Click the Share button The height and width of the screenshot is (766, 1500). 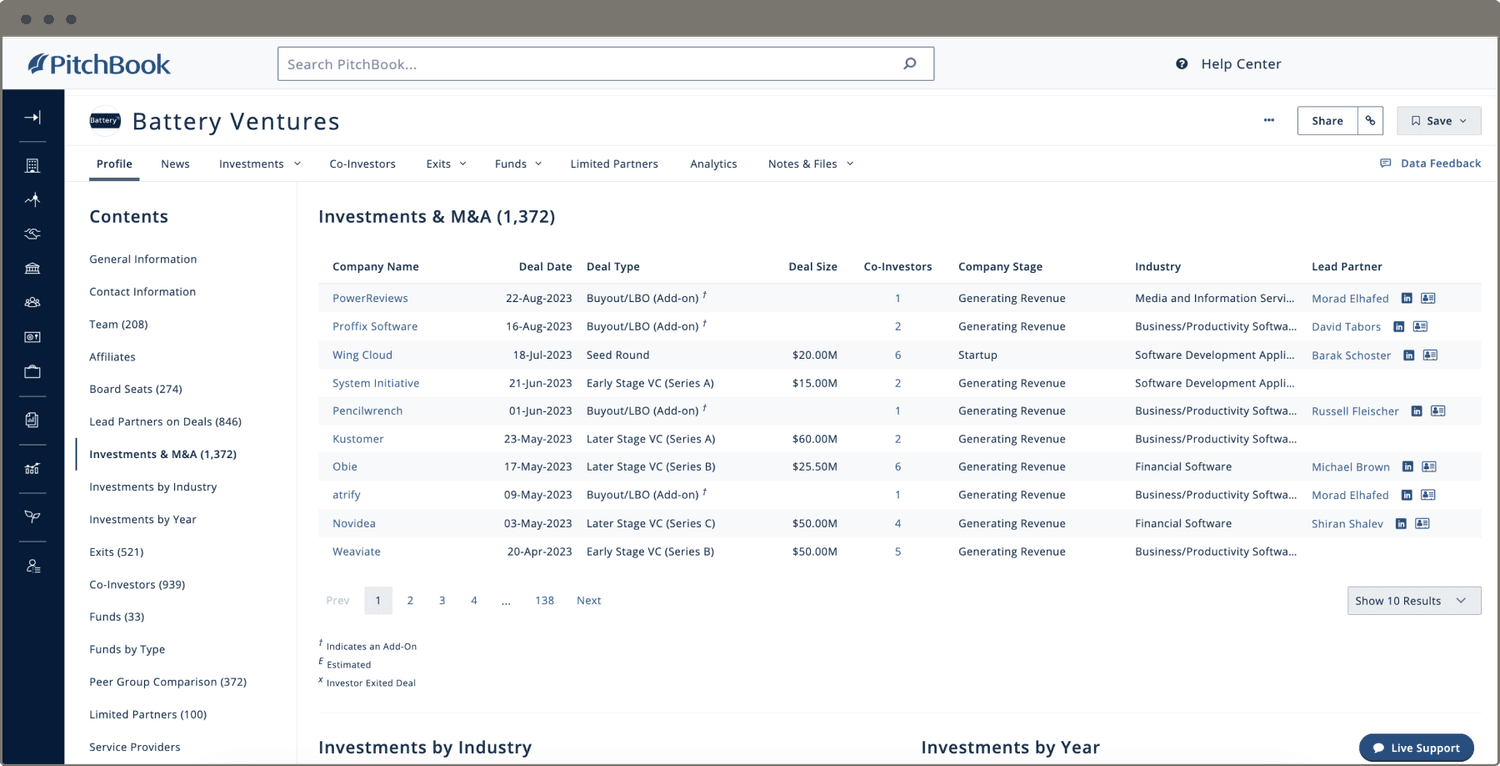pyautogui.click(x=1327, y=121)
